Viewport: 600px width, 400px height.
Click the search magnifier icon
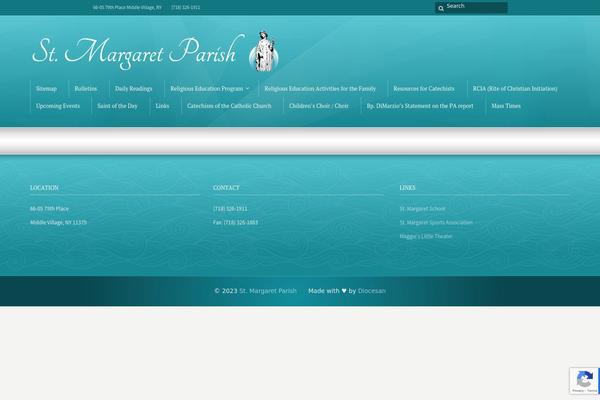[x=441, y=8]
